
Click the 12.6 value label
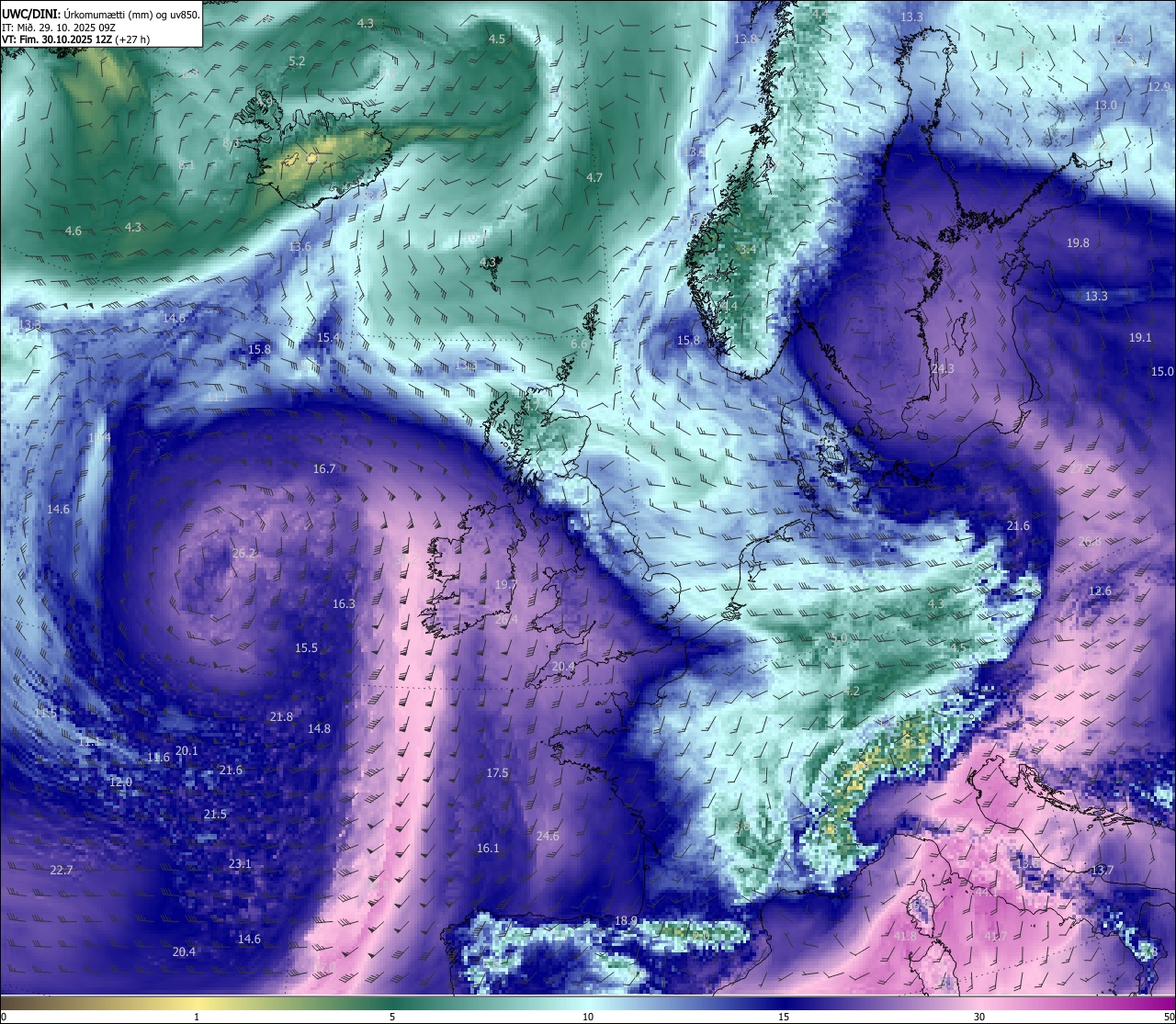click(x=1100, y=591)
